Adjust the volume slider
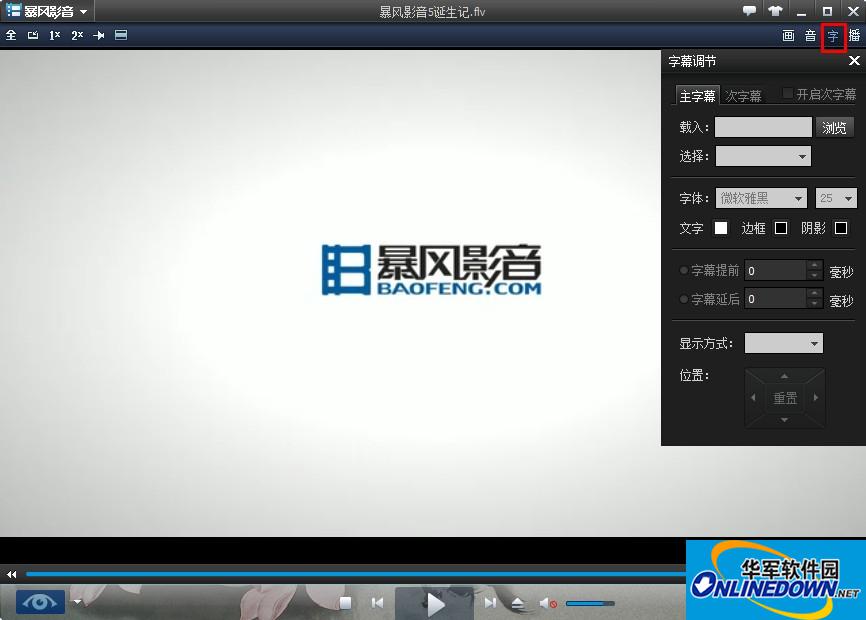 coord(590,603)
